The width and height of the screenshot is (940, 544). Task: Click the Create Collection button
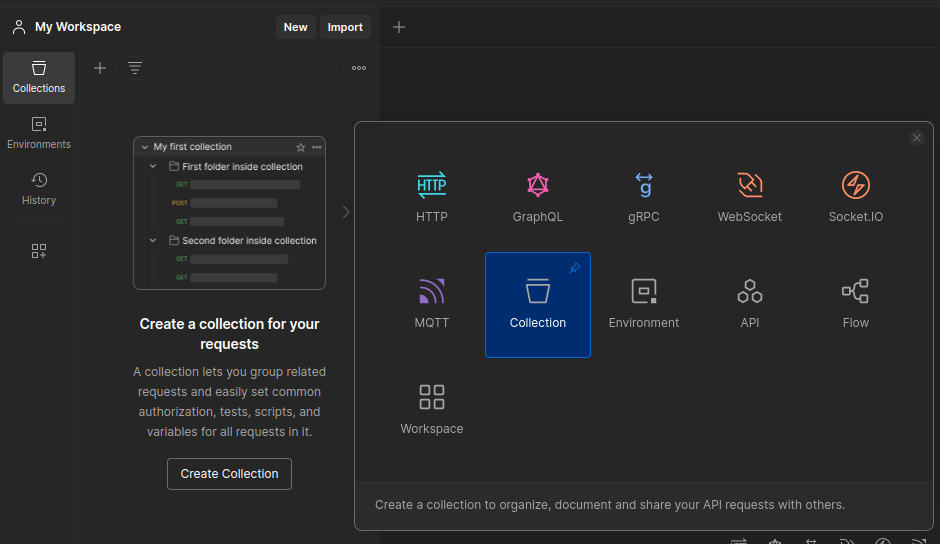pos(229,474)
